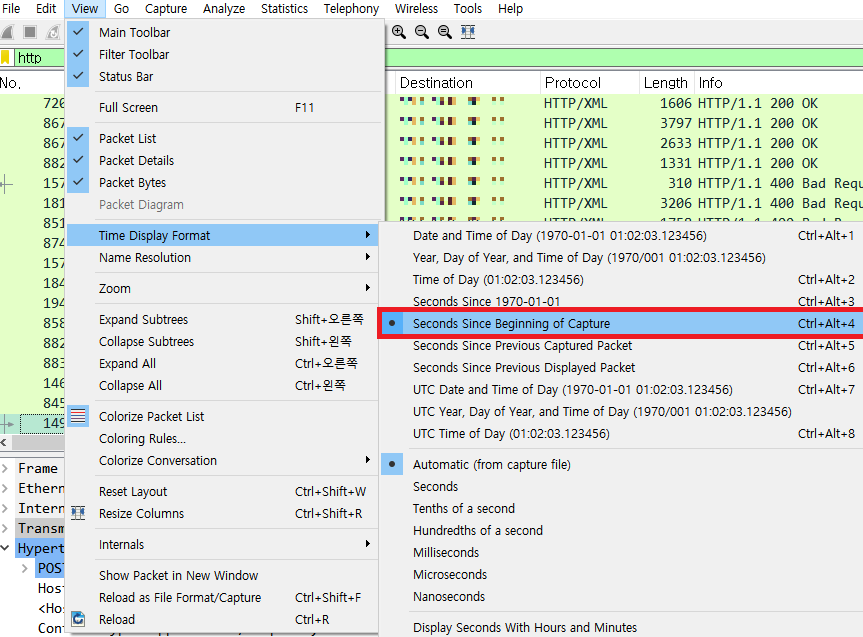Open the Wireless menu

pos(416,9)
